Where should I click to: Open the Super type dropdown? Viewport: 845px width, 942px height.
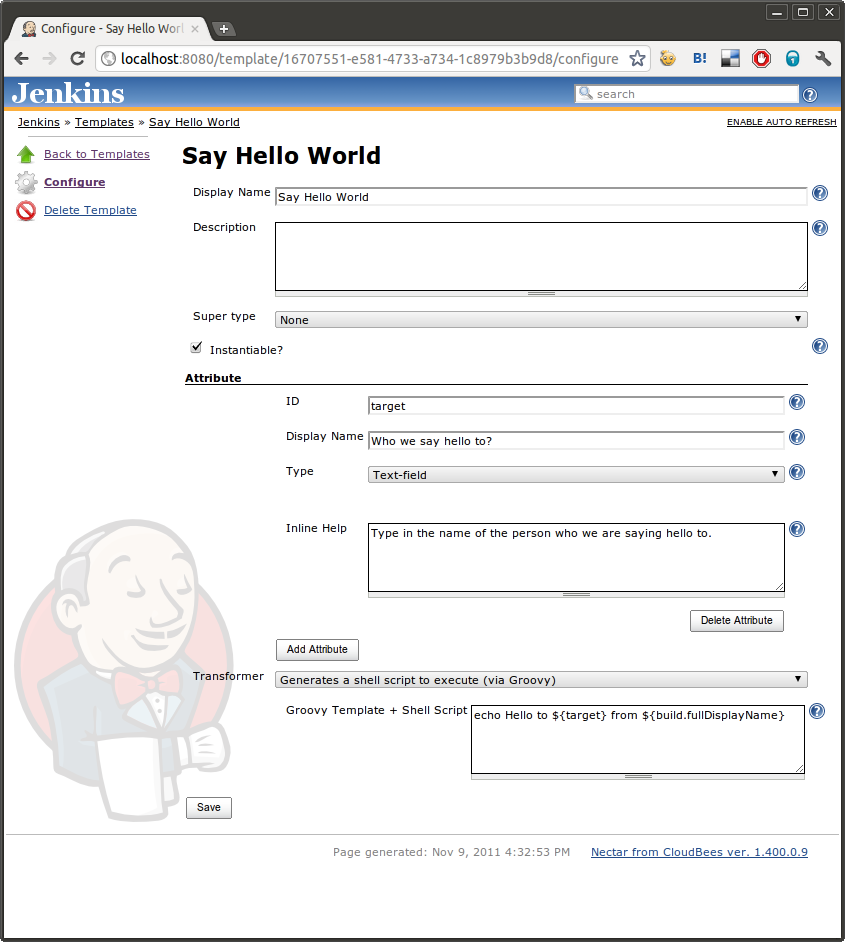541,320
